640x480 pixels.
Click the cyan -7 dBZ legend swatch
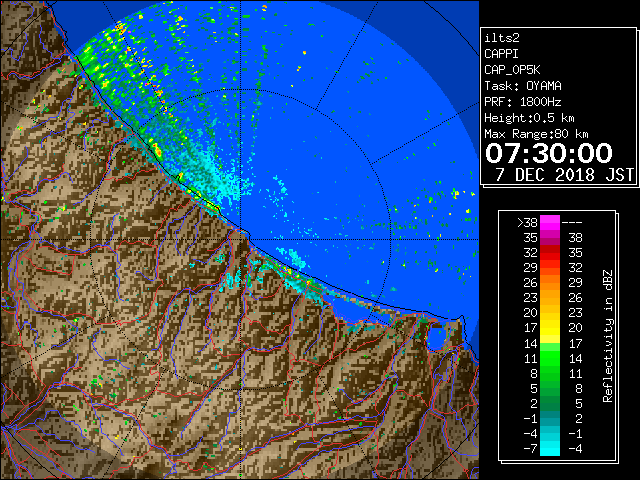(550, 448)
